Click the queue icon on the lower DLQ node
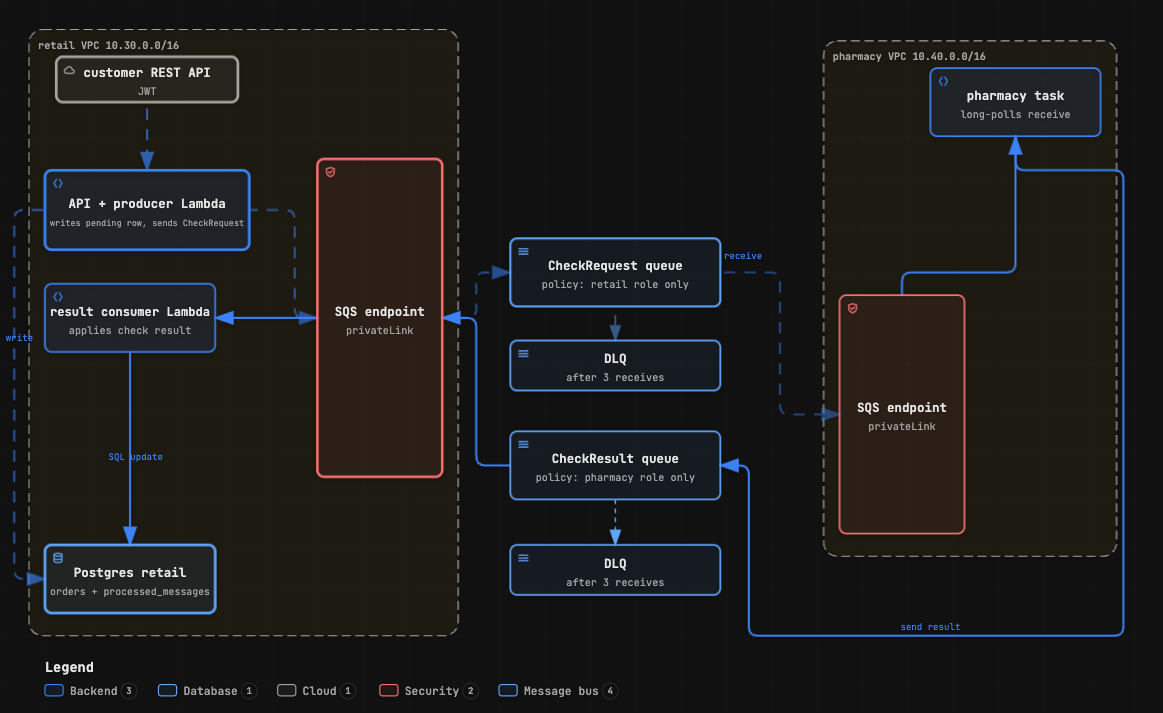1163x713 pixels. pos(524,558)
